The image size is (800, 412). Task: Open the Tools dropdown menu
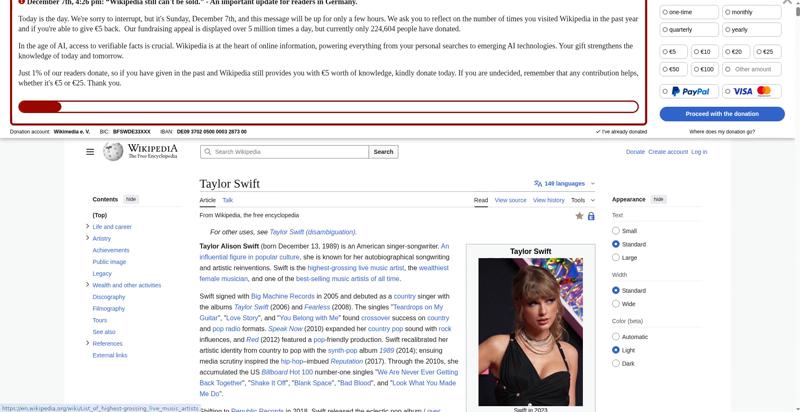point(583,200)
